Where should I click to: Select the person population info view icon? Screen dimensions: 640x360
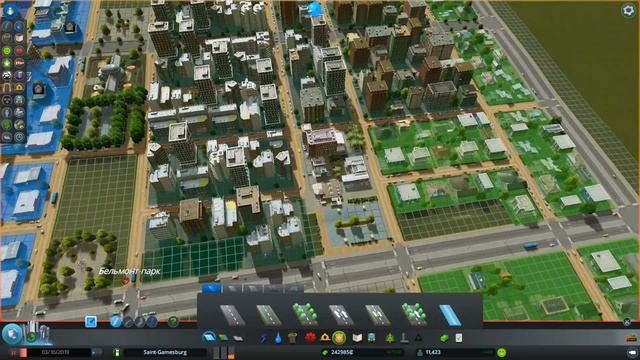point(7,112)
